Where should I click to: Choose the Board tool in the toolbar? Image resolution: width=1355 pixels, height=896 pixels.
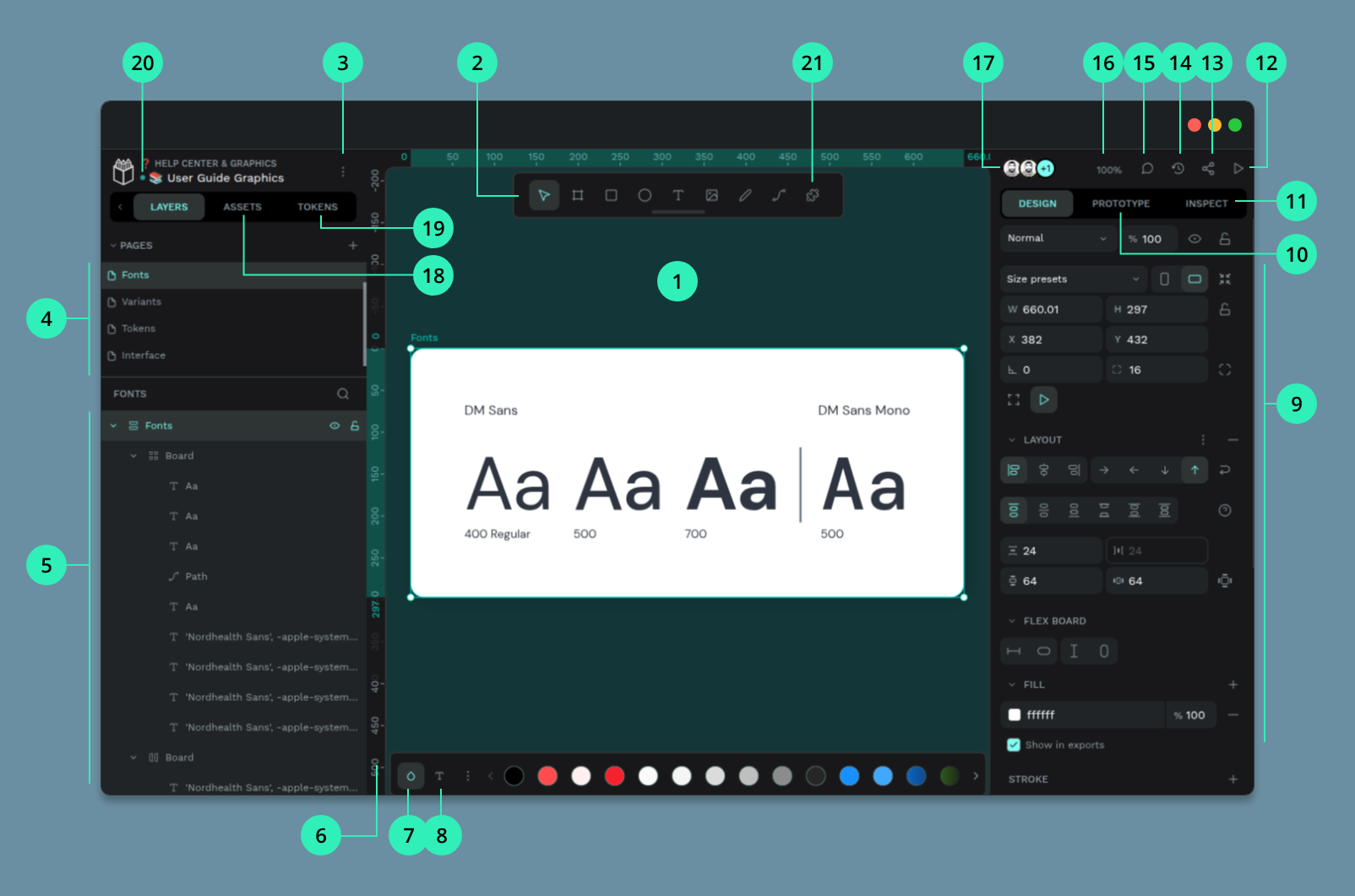[578, 195]
